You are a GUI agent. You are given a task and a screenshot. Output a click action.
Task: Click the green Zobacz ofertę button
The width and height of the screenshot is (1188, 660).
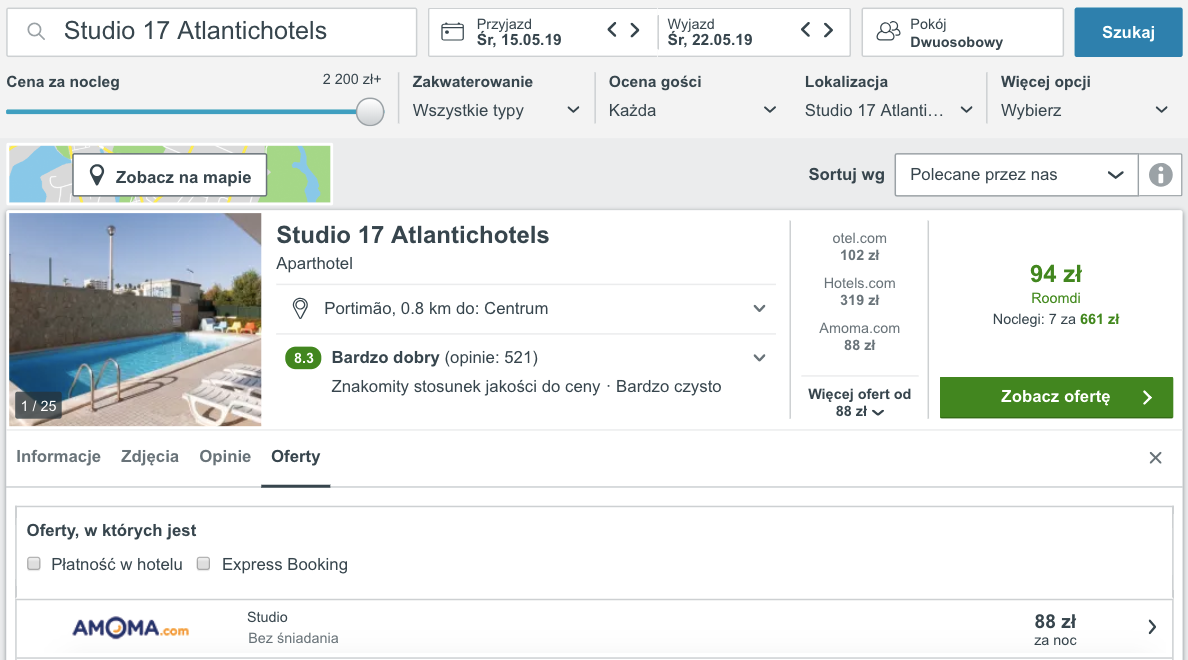(1056, 397)
